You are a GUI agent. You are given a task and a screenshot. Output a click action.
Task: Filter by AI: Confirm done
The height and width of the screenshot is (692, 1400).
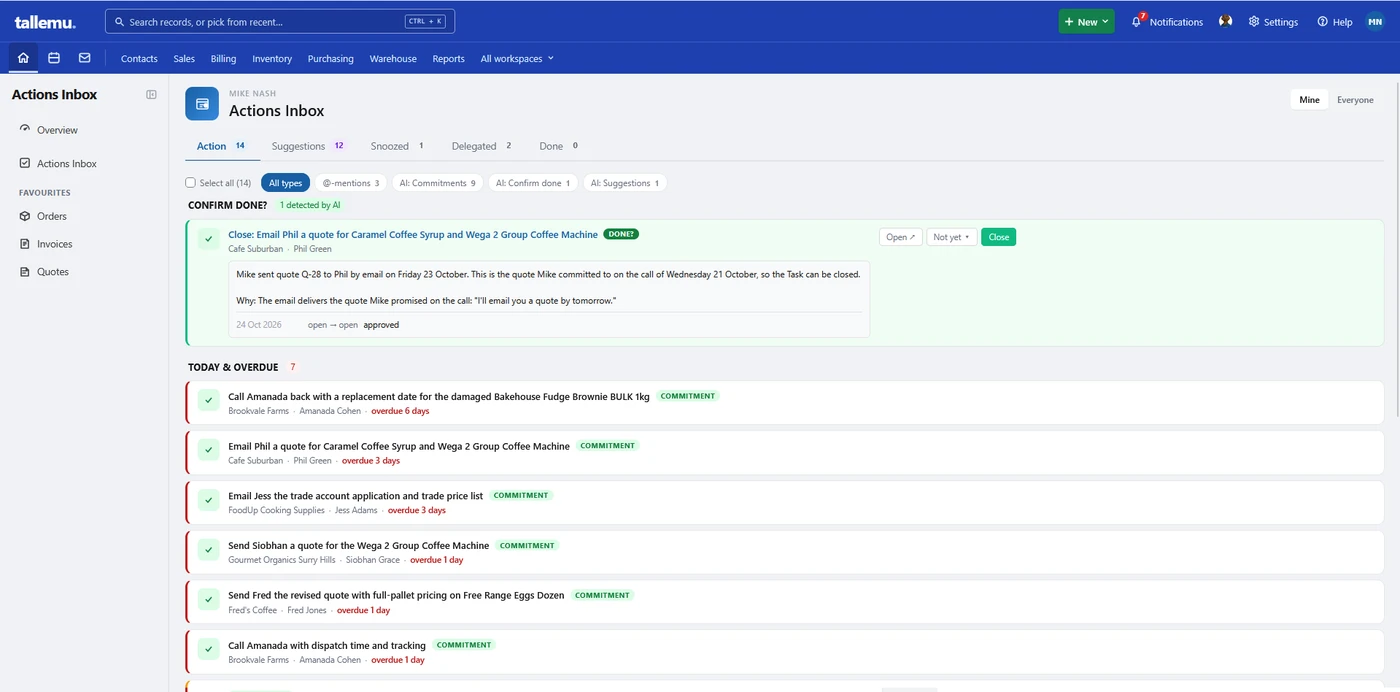tap(533, 183)
